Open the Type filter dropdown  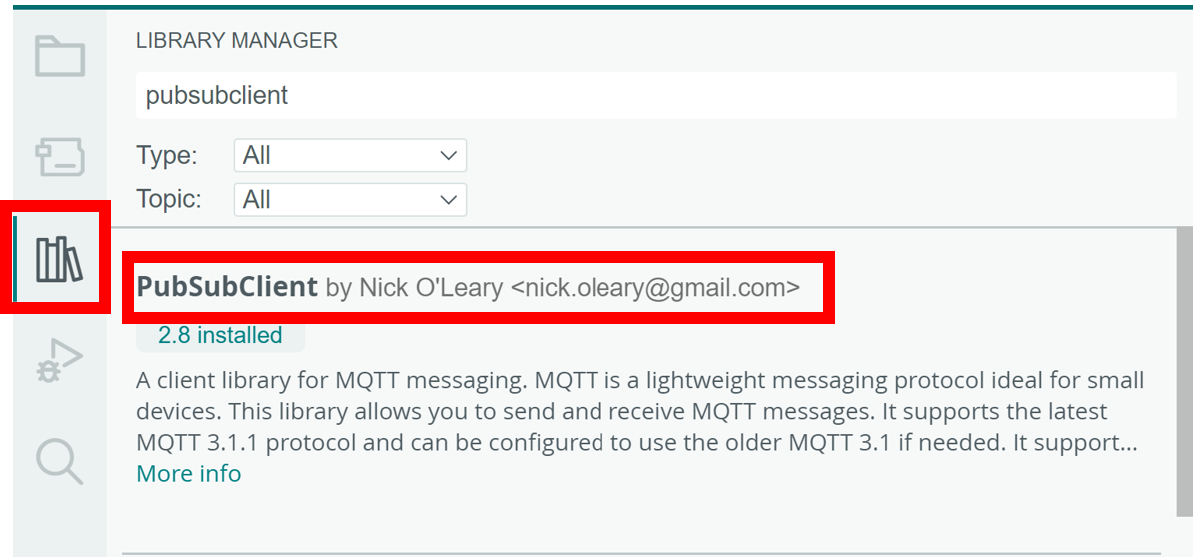[350, 156]
